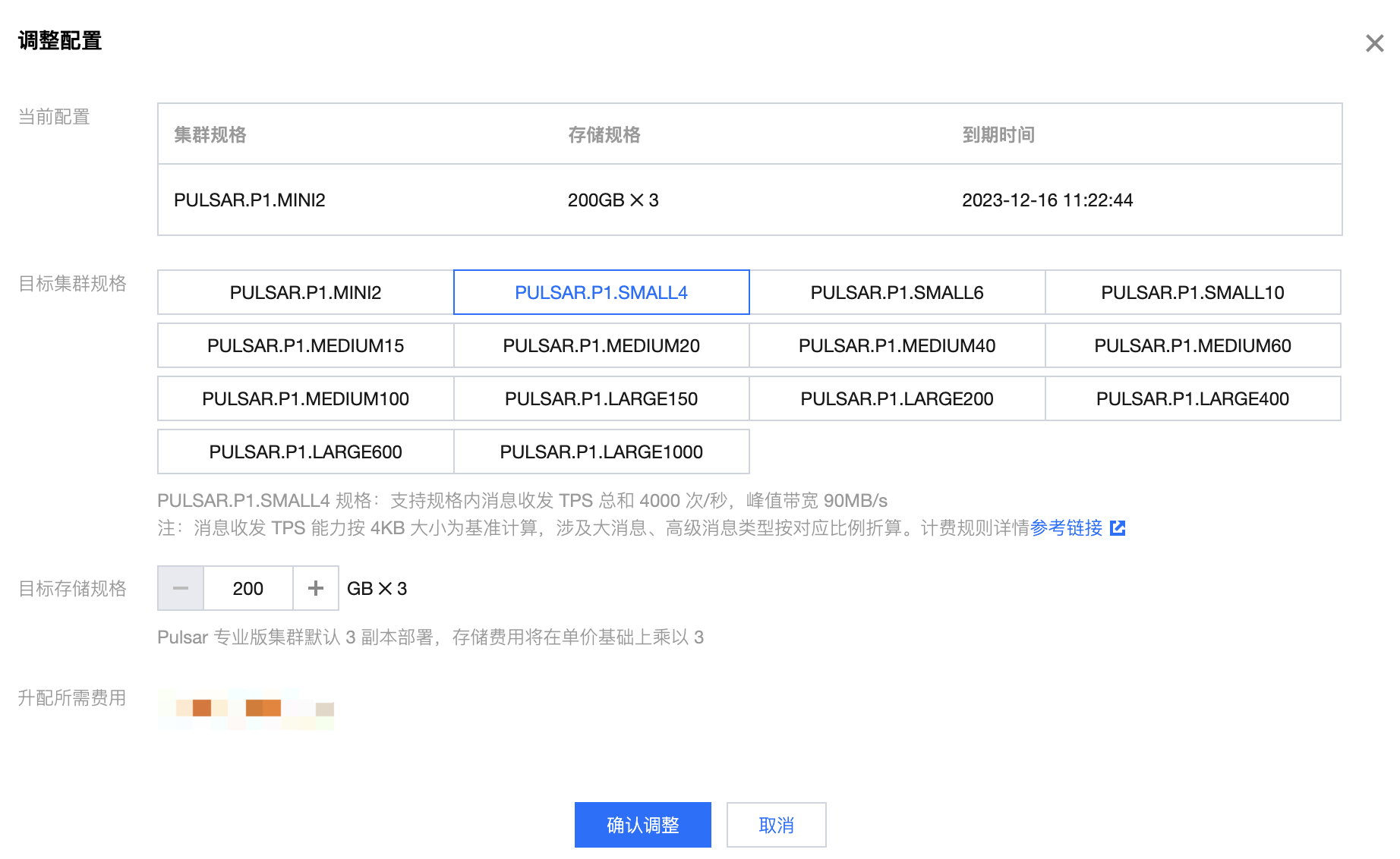Click the current storage value 200GB × 3
The height and width of the screenshot is (859, 1400).
[x=613, y=200]
